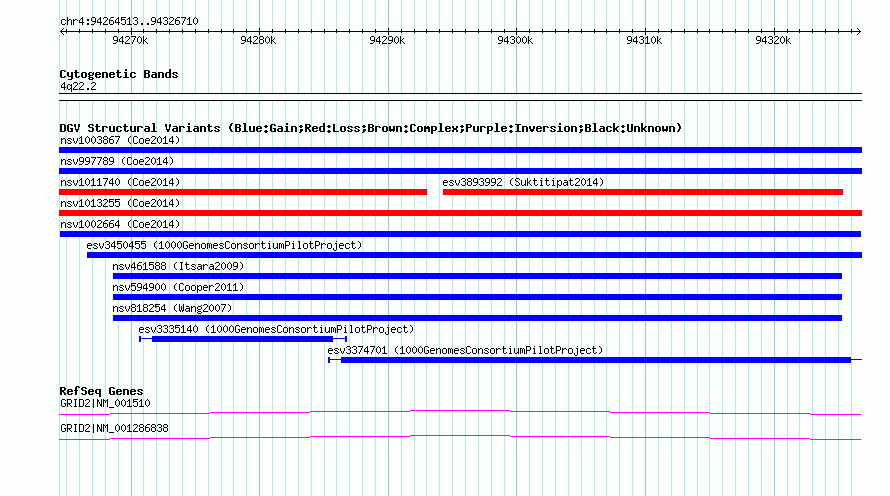The width and height of the screenshot is (890, 496).
Task: Select the magenta GRID2 NM_001510 gene line
Action: pos(460,413)
